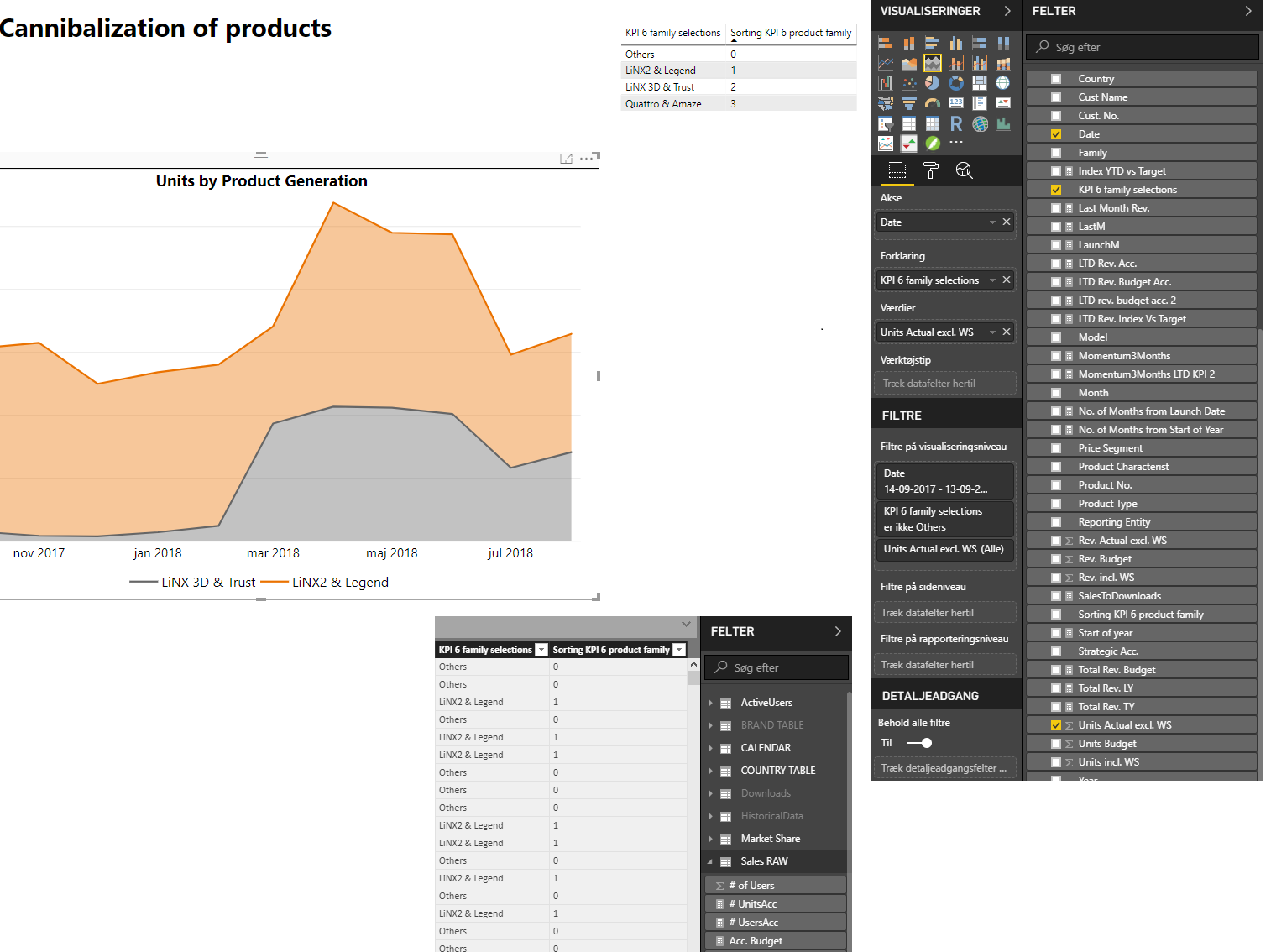1271x952 pixels.
Task: Remove Units Actual excl. WS from values
Action: [1007, 332]
